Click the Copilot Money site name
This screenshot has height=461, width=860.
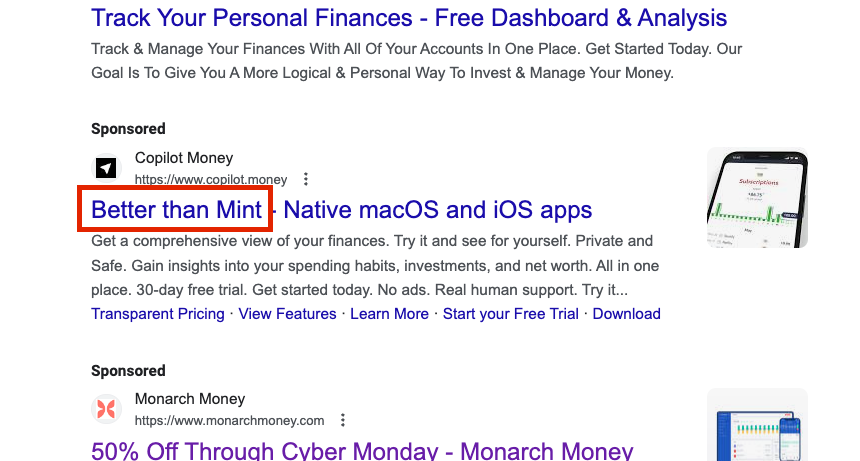[184, 158]
